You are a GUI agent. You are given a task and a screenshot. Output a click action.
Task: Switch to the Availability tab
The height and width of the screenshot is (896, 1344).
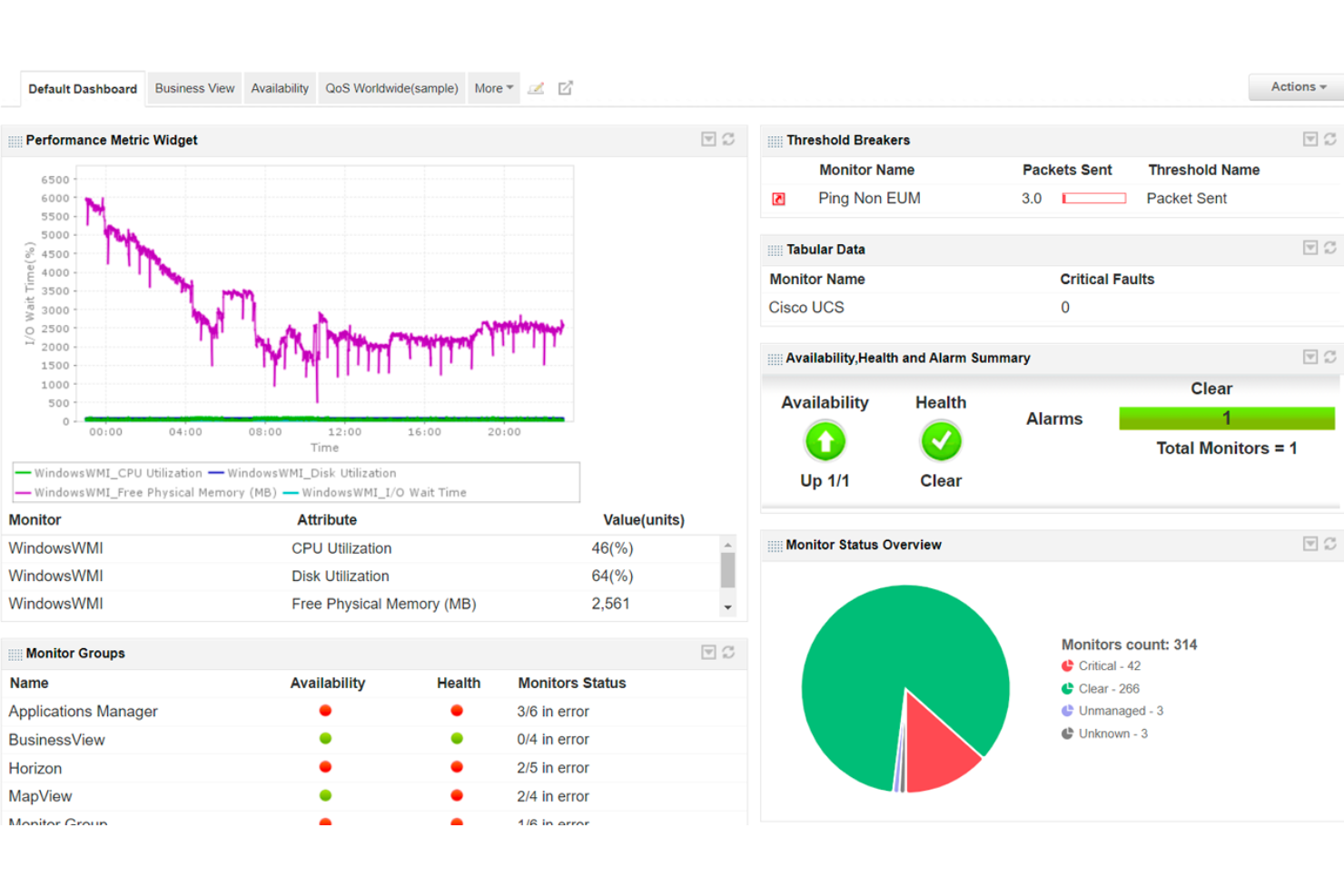click(x=280, y=88)
